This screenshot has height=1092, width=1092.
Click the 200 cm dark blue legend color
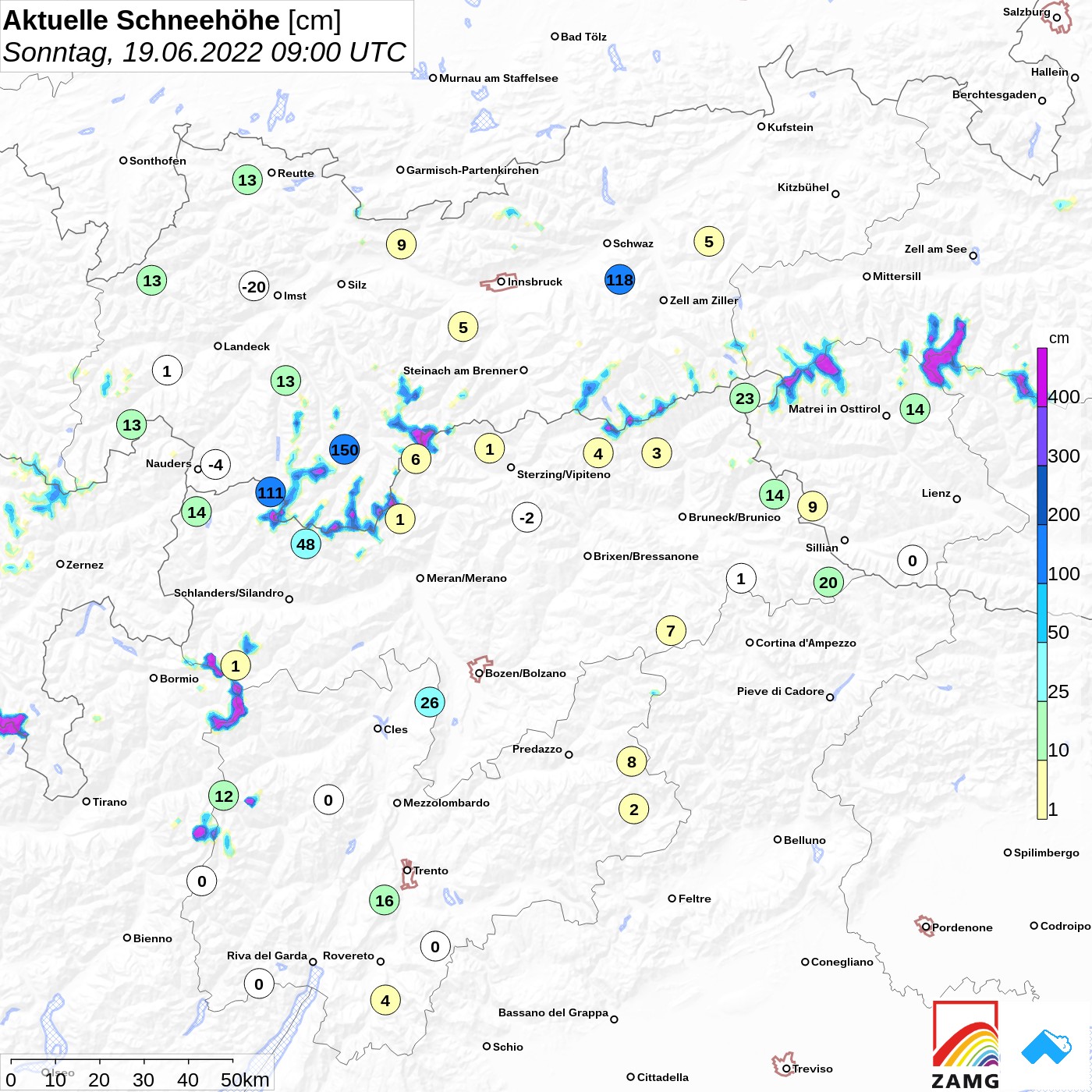pyautogui.click(x=1042, y=495)
